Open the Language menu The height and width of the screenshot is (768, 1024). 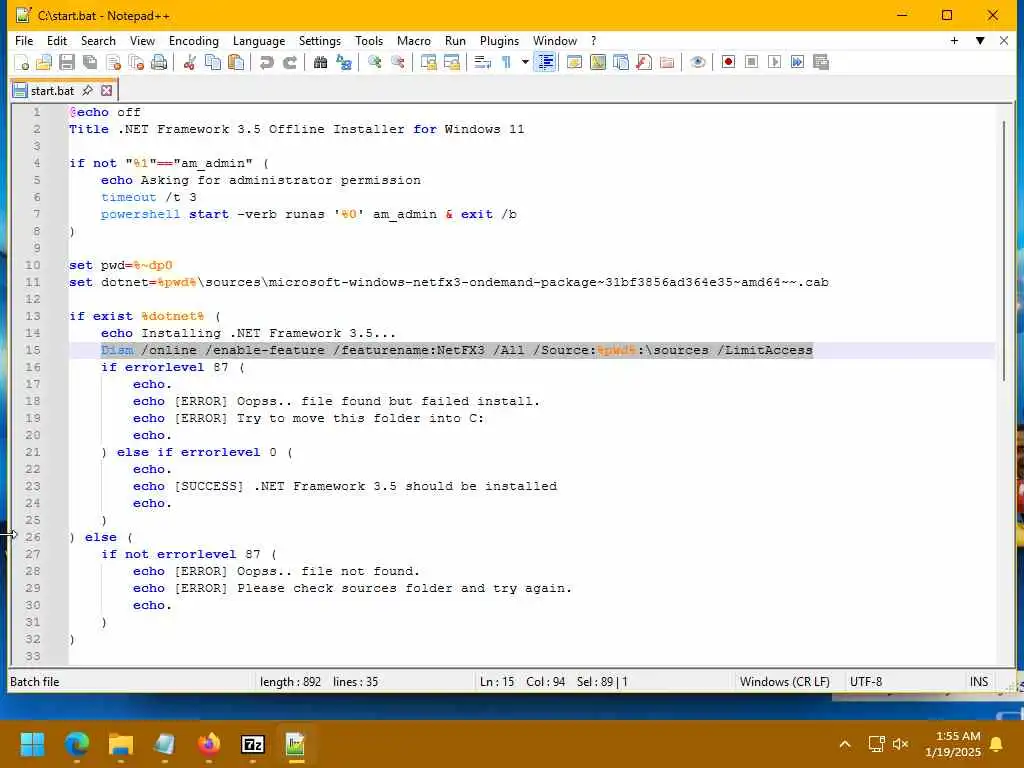click(259, 40)
